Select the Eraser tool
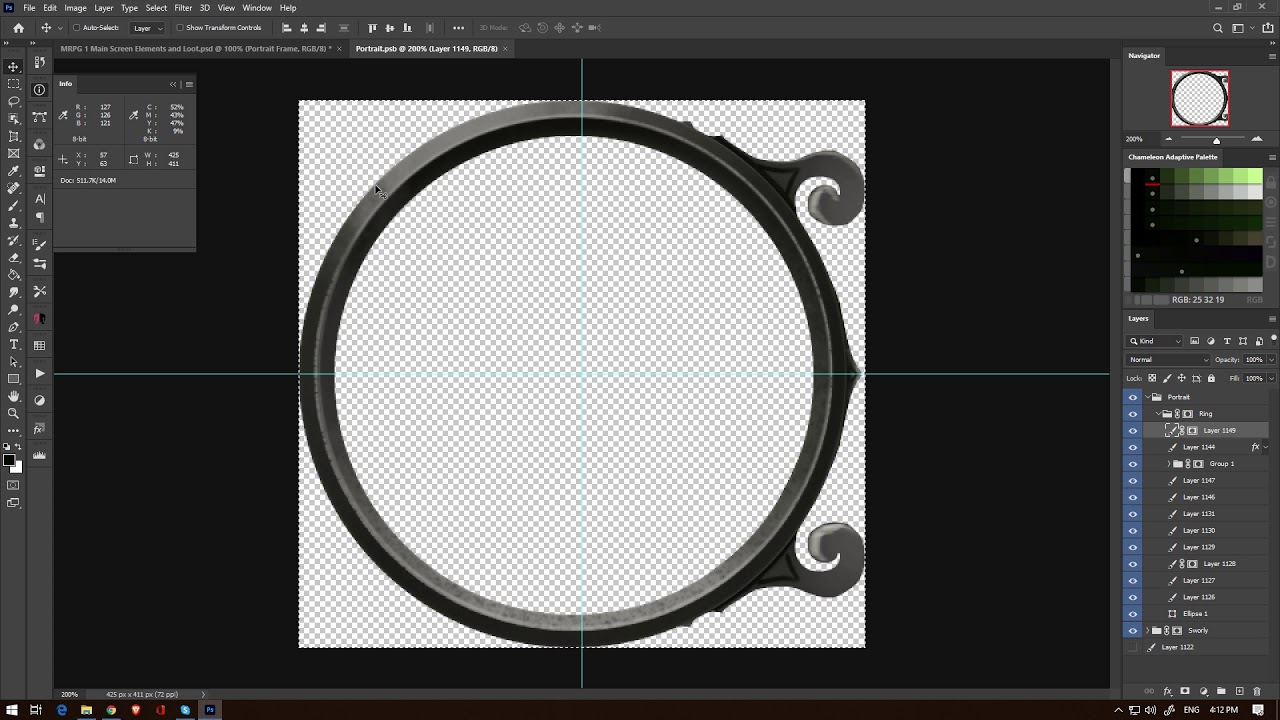This screenshot has height=720, width=1280. click(x=13, y=257)
